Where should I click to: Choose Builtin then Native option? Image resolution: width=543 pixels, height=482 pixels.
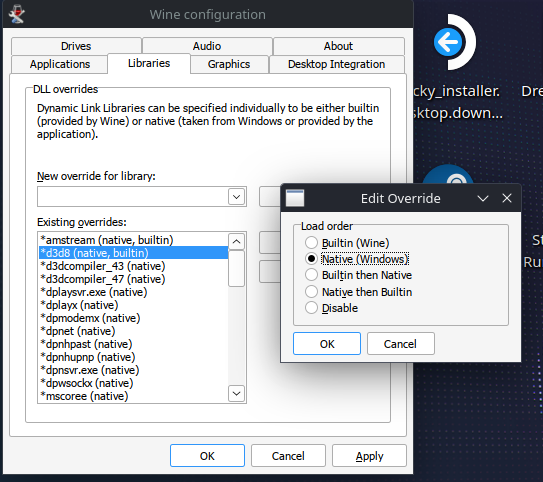358,275
